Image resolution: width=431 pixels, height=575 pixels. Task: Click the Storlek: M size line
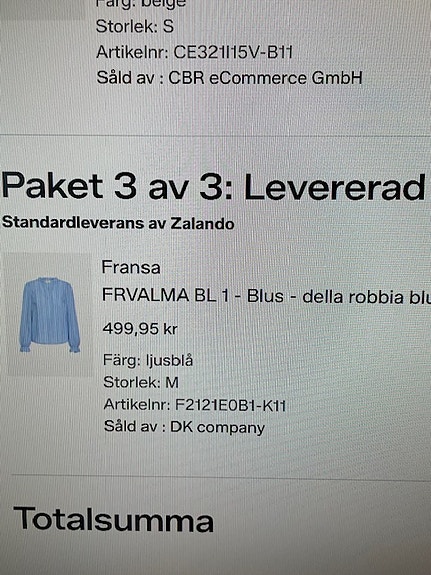coord(141,382)
